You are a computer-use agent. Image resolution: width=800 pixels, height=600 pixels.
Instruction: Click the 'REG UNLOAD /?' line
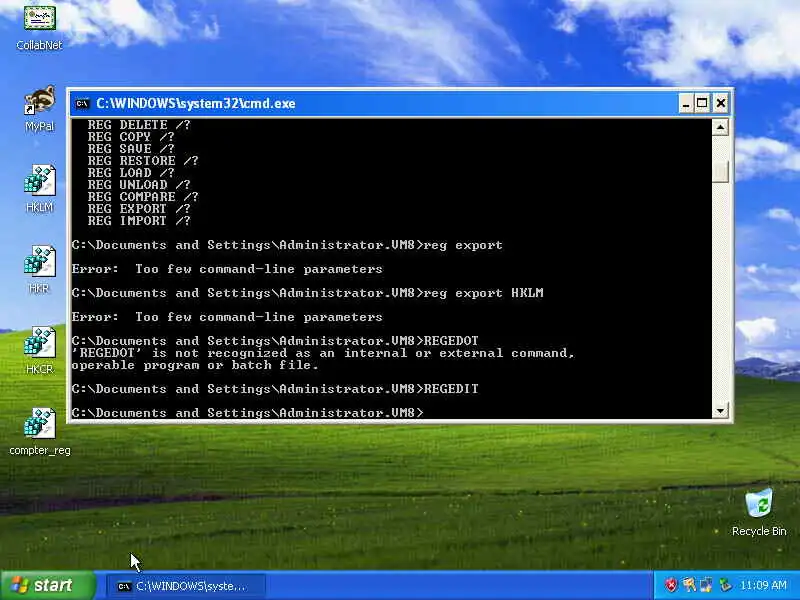[x=139, y=185]
